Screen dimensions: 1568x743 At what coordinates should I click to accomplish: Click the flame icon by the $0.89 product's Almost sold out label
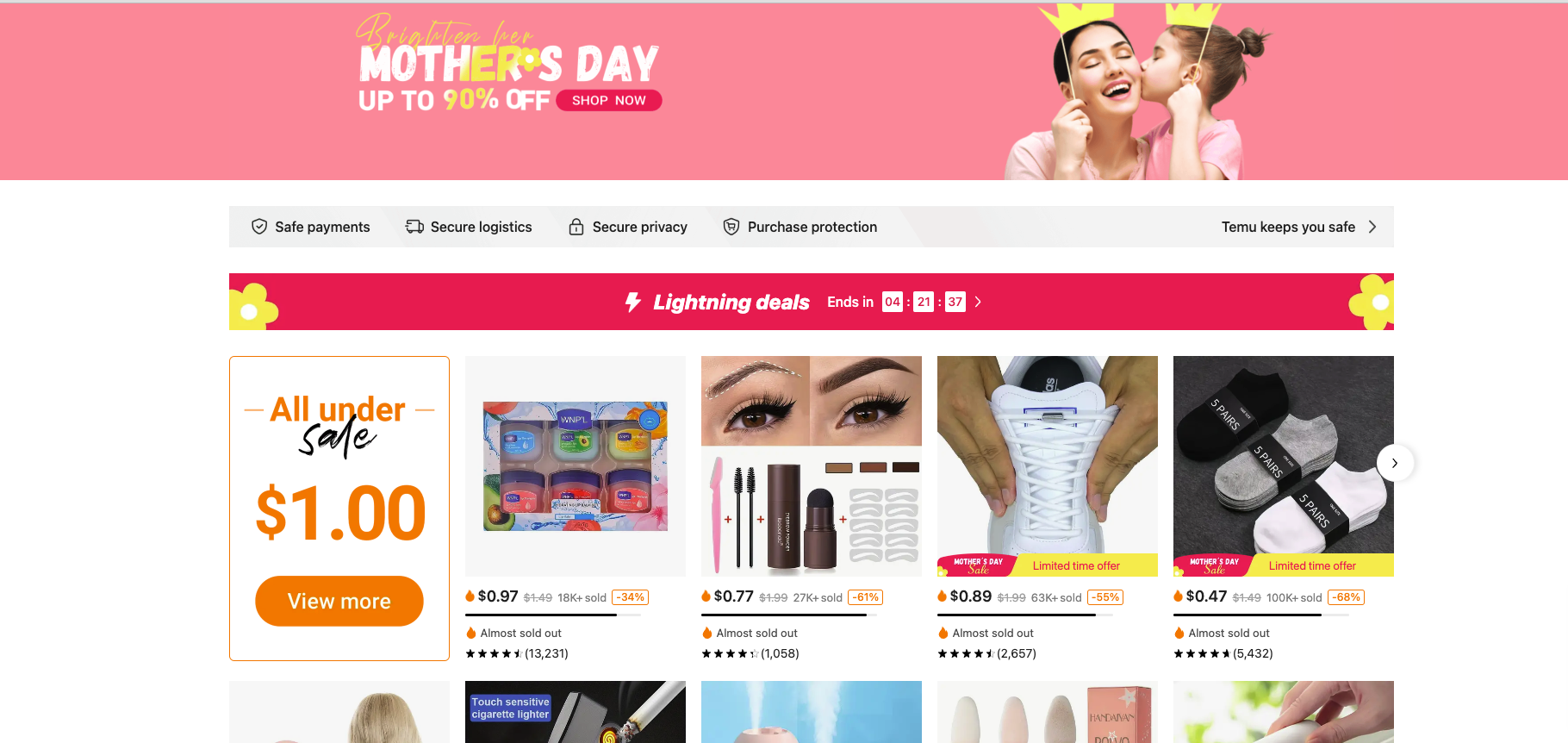click(x=943, y=633)
